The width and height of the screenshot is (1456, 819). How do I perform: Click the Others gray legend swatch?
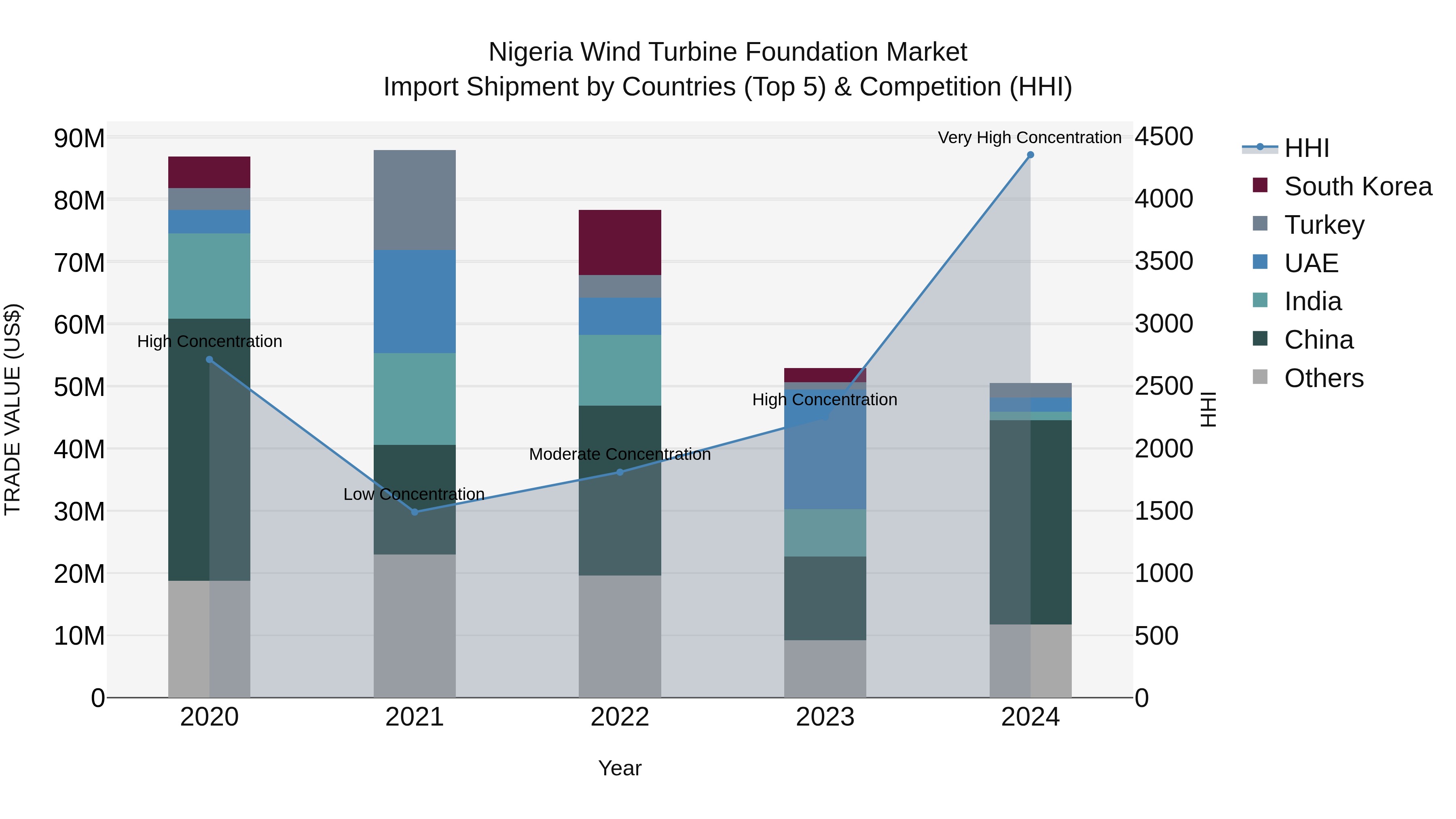coord(1260,377)
